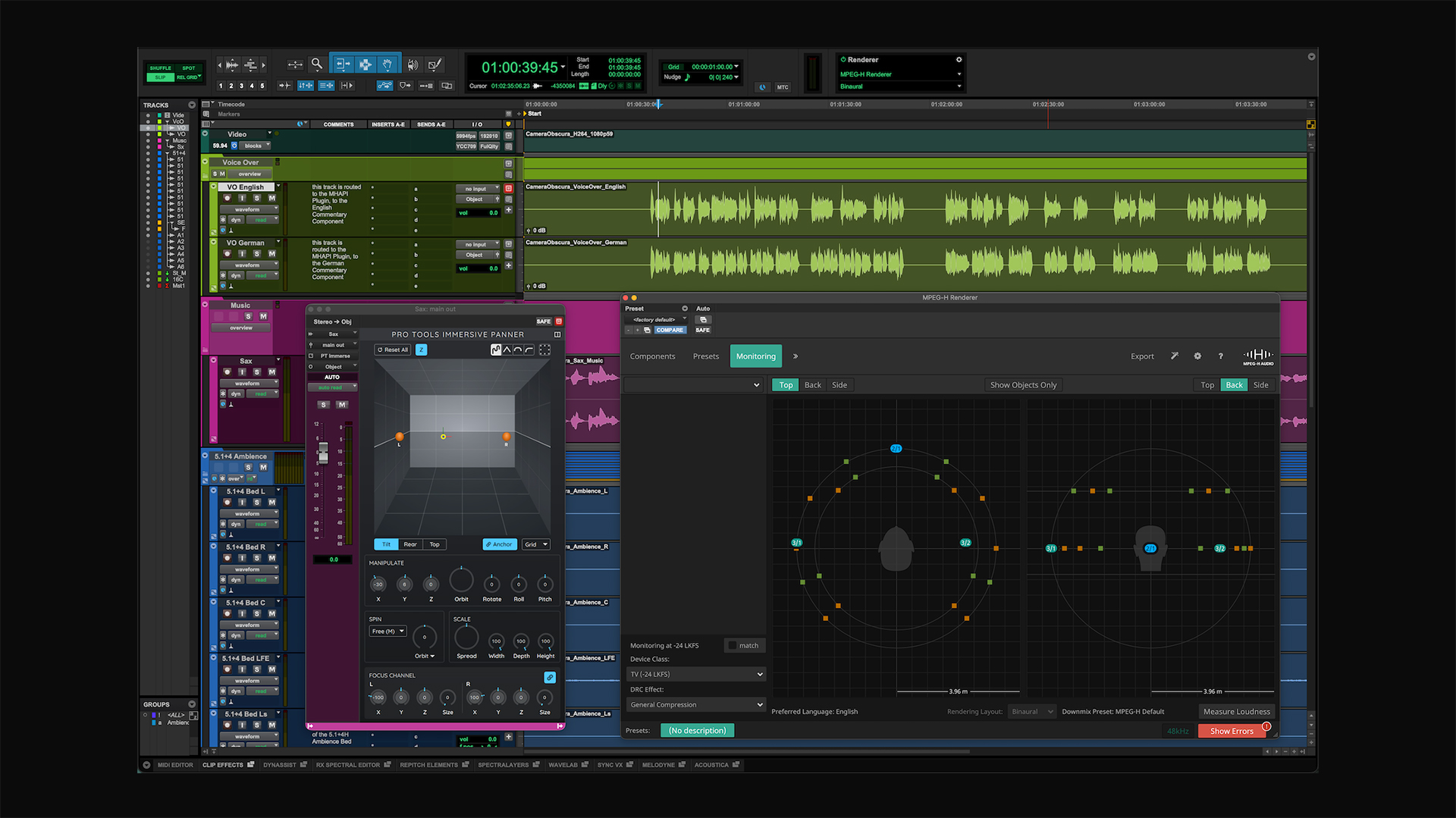Select Rear view in Immersive Panner

409,544
